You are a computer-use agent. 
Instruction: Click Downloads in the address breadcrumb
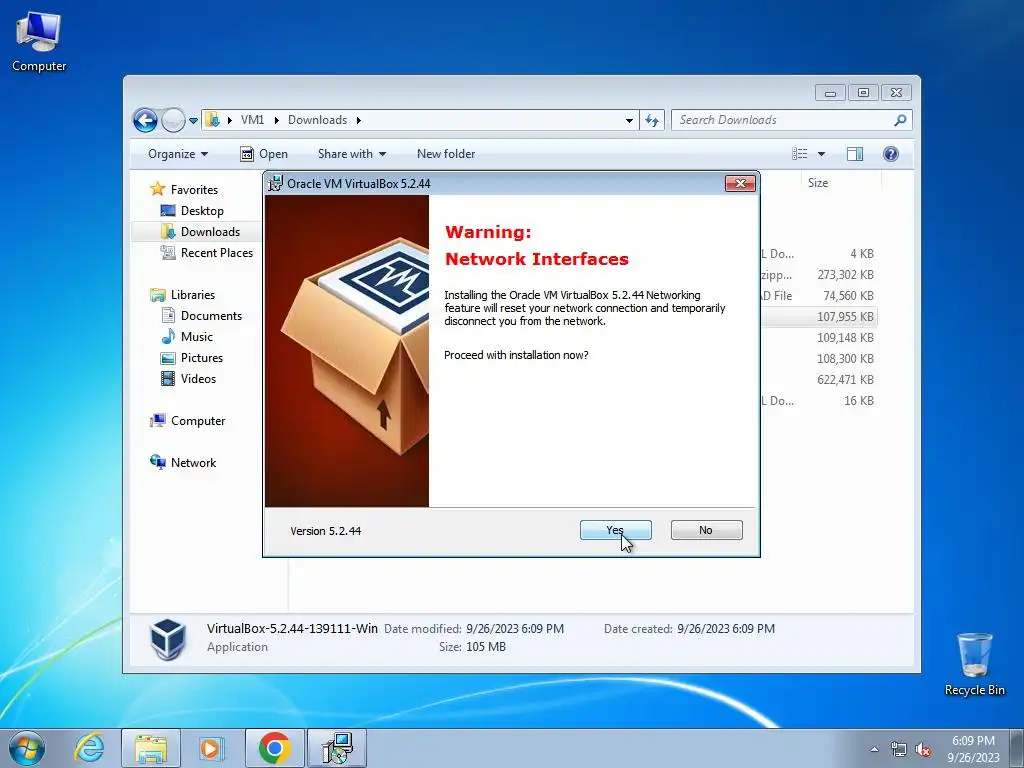click(x=317, y=120)
